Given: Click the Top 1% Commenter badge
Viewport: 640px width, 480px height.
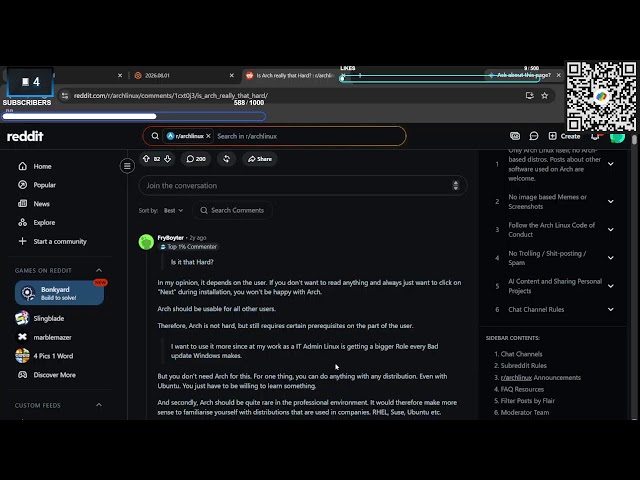Looking at the screenshot, I should pyautogui.click(x=189, y=247).
